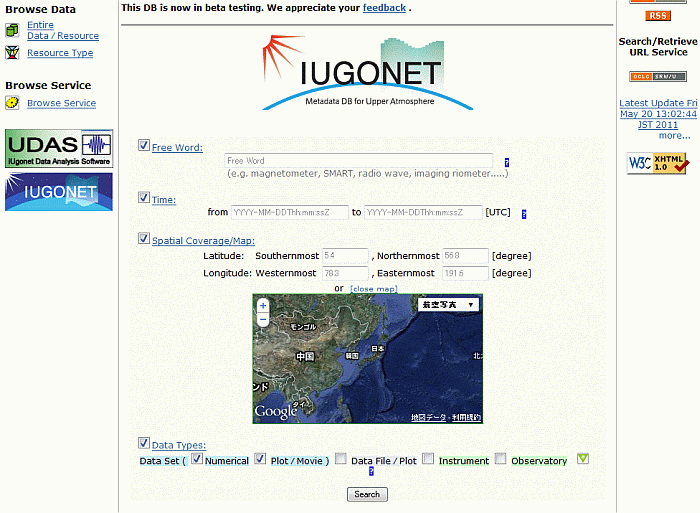
Task: Open the map type dropdown
Action: (x=448, y=305)
